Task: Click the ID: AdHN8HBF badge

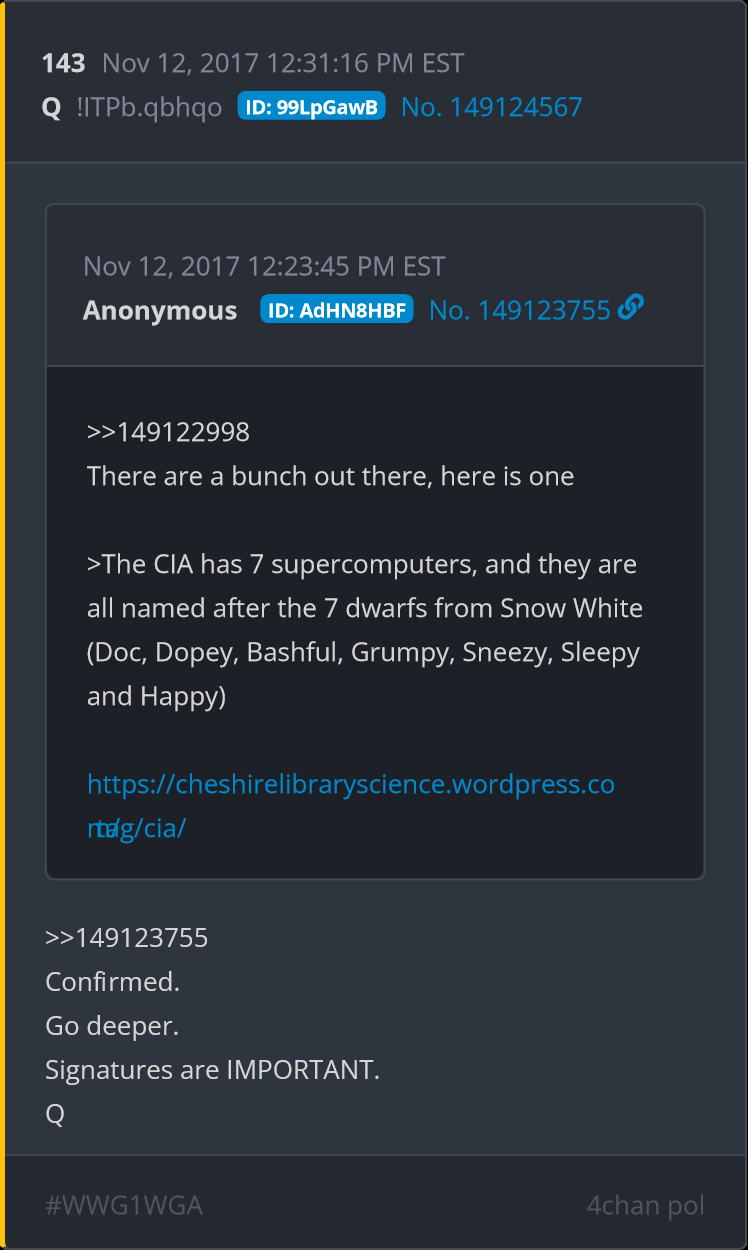Action: 336,309
